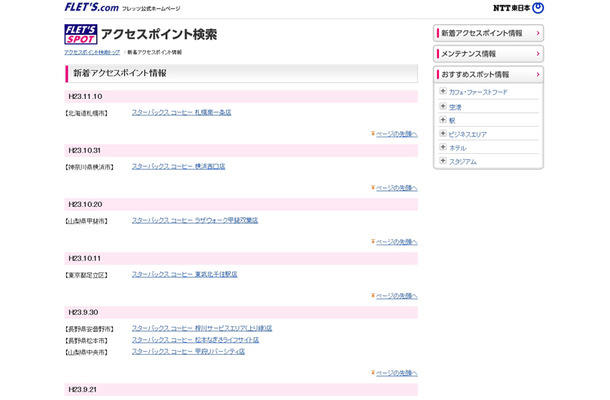Image resolution: width=610 pixels, height=400 pixels.
Task: Select the 【長野県松本市】 location label
Action: click(86, 341)
